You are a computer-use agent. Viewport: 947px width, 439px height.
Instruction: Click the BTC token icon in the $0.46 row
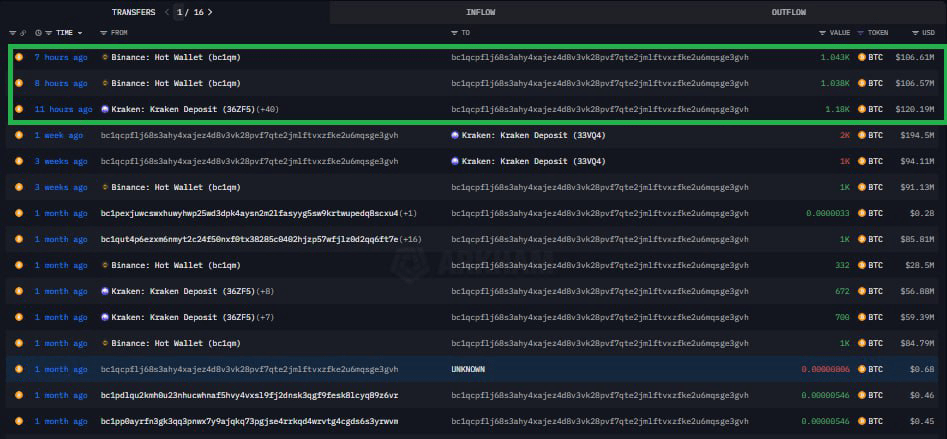[x=862, y=395]
